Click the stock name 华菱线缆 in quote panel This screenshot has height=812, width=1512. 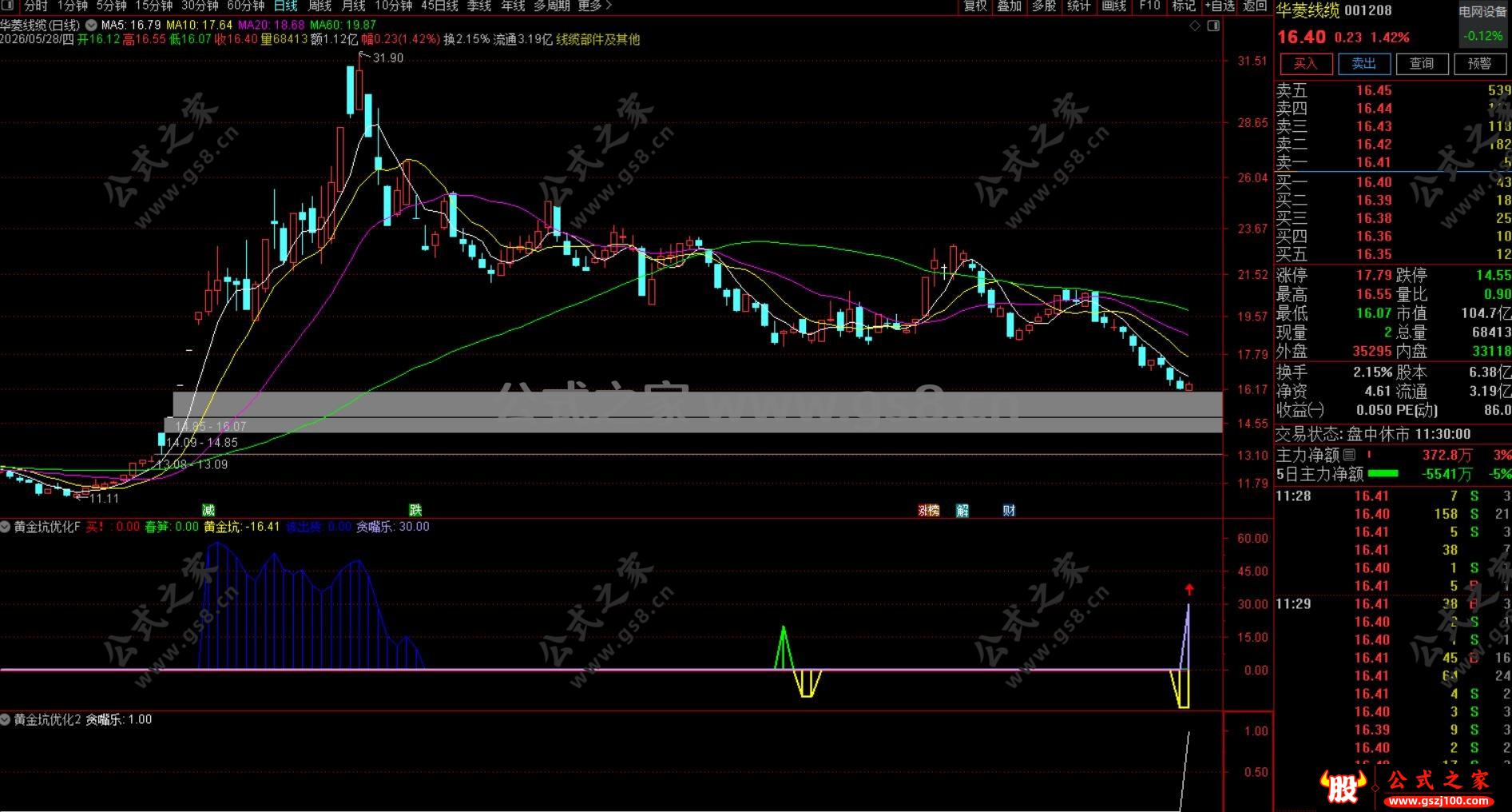click(1308, 10)
